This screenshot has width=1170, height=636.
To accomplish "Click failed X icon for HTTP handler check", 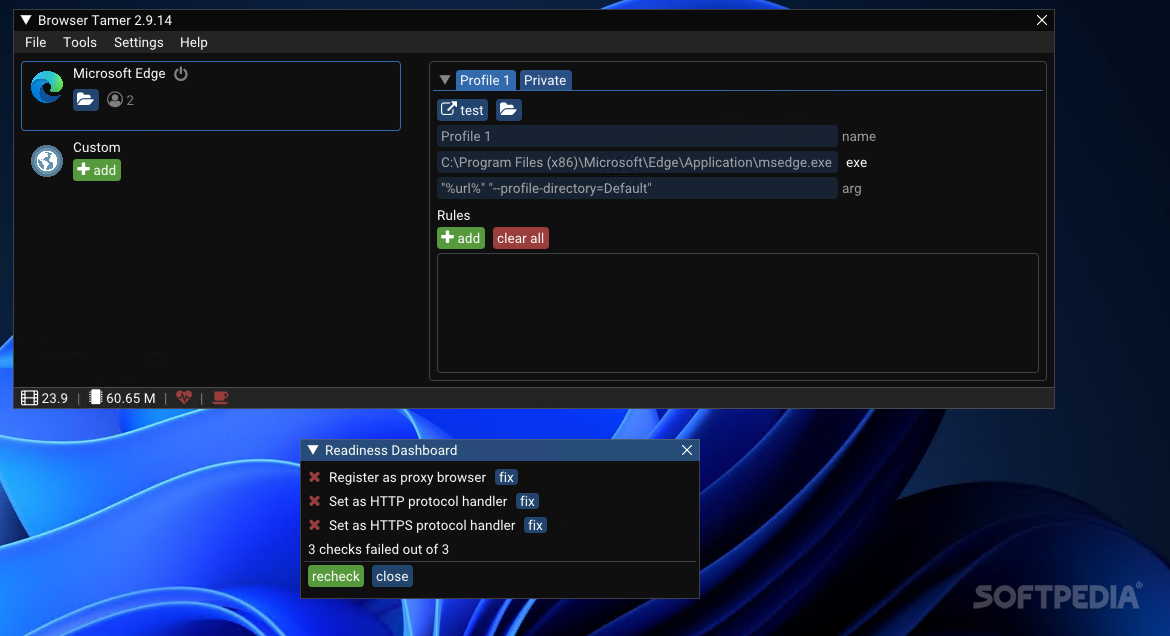I will pyautogui.click(x=315, y=501).
